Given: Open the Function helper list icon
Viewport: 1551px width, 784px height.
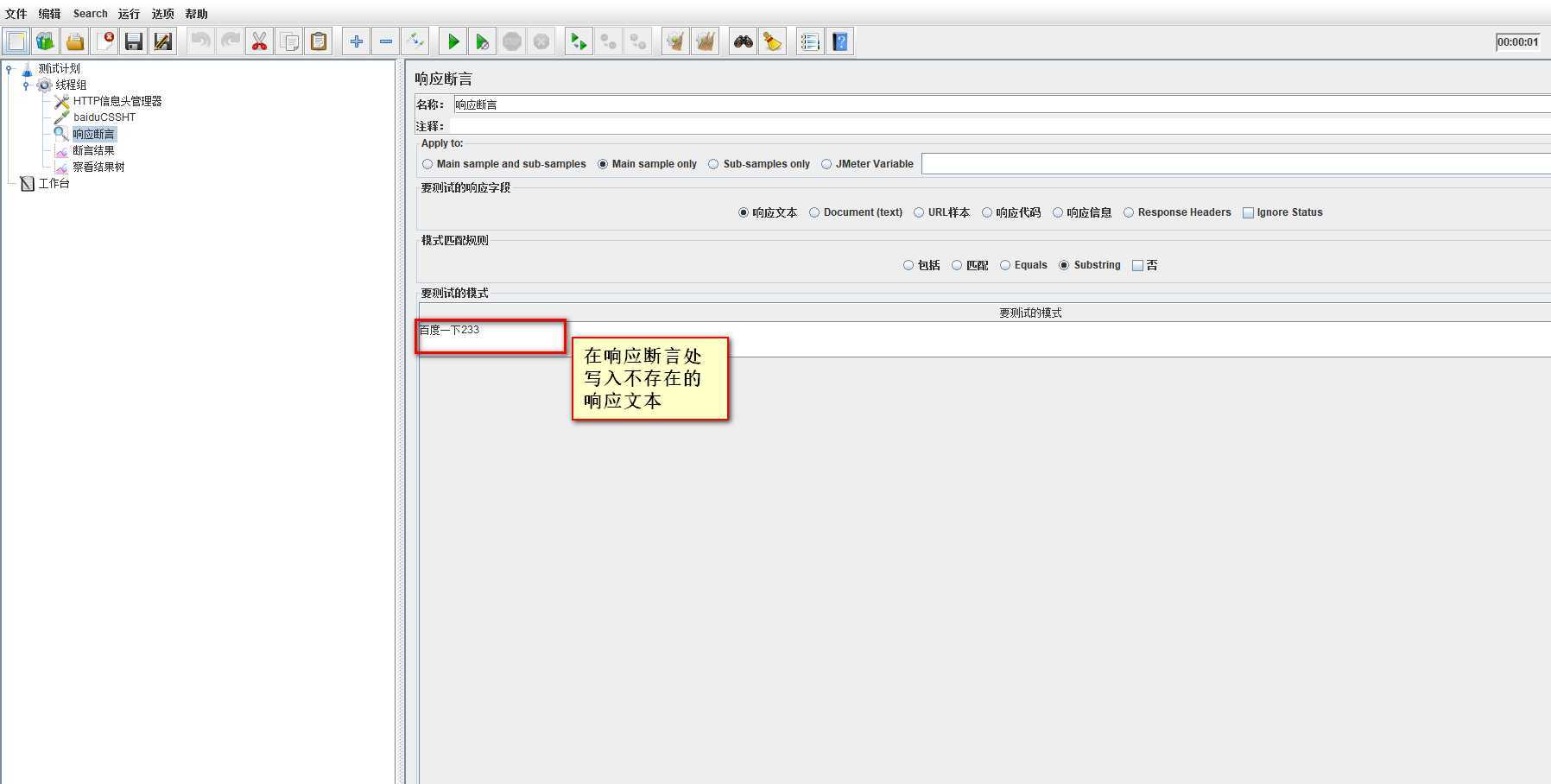Looking at the screenshot, I should pyautogui.click(x=810, y=41).
